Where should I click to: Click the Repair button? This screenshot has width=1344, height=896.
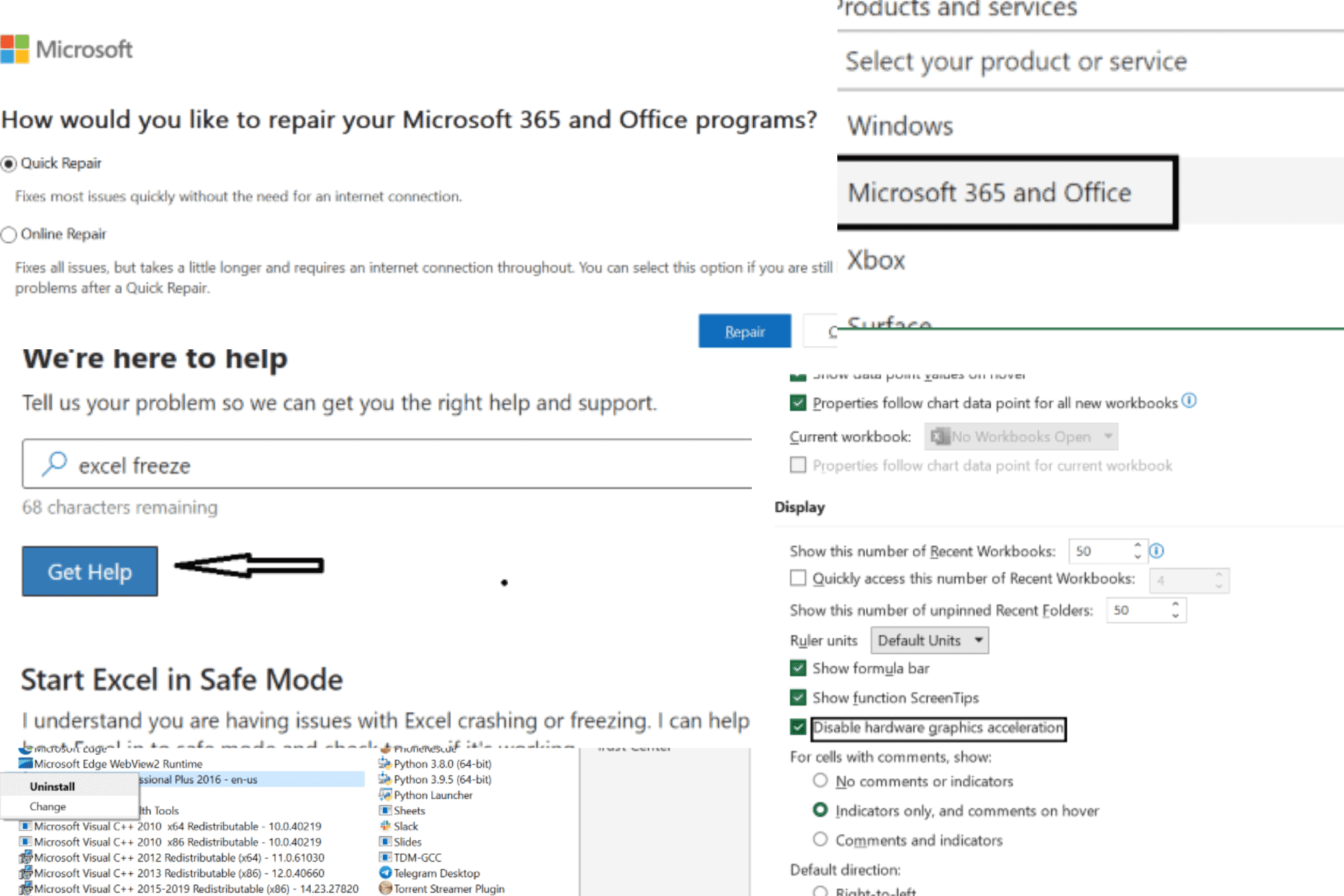(x=744, y=332)
